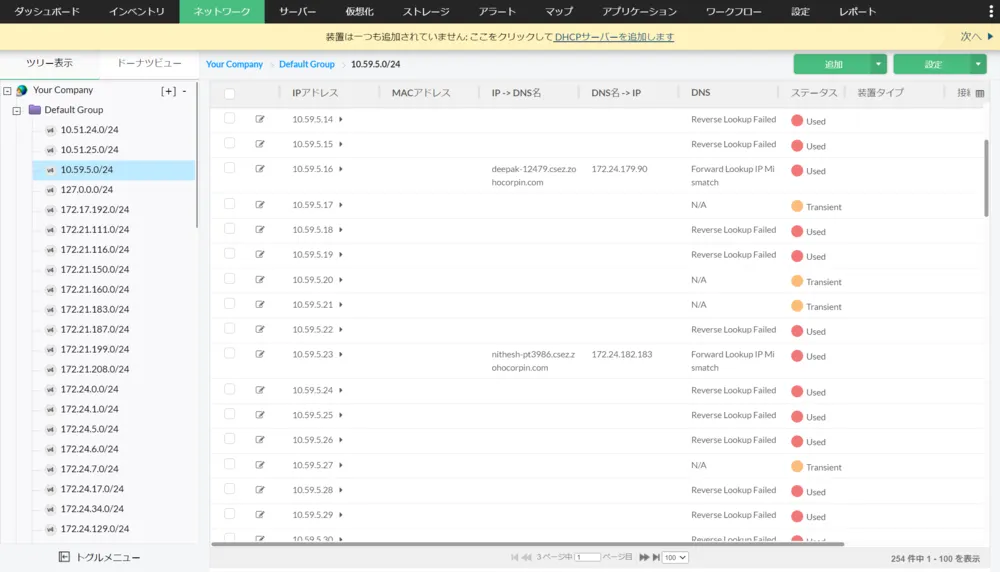Click the green 設定 button
This screenshot has height=572, width=1000.
(x=932, y=64)
